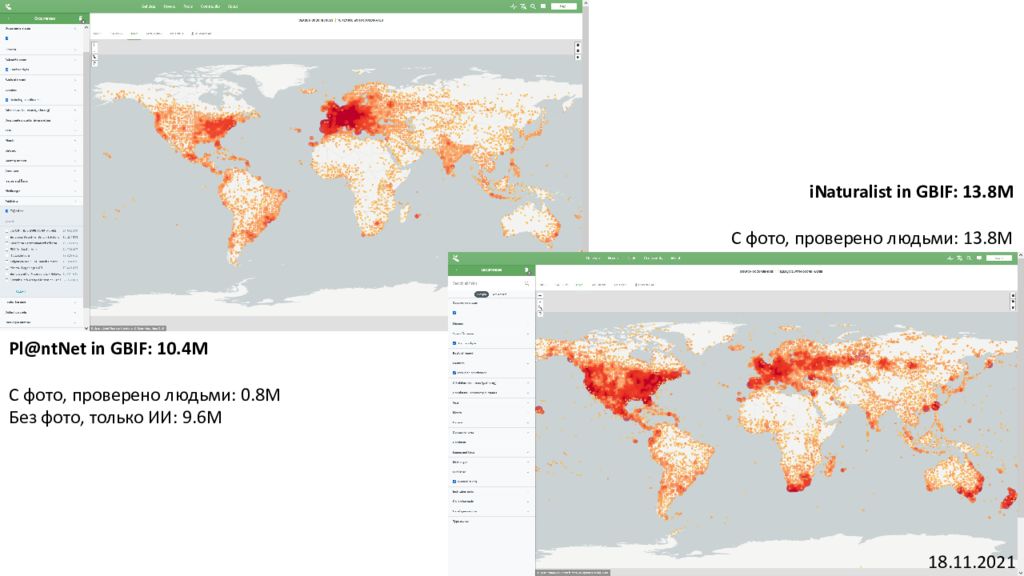Toggle checkbox under Location in Pl@ntNet window
The width and height of the screenshot is (1024, 576).
click(x=7, y=100)
